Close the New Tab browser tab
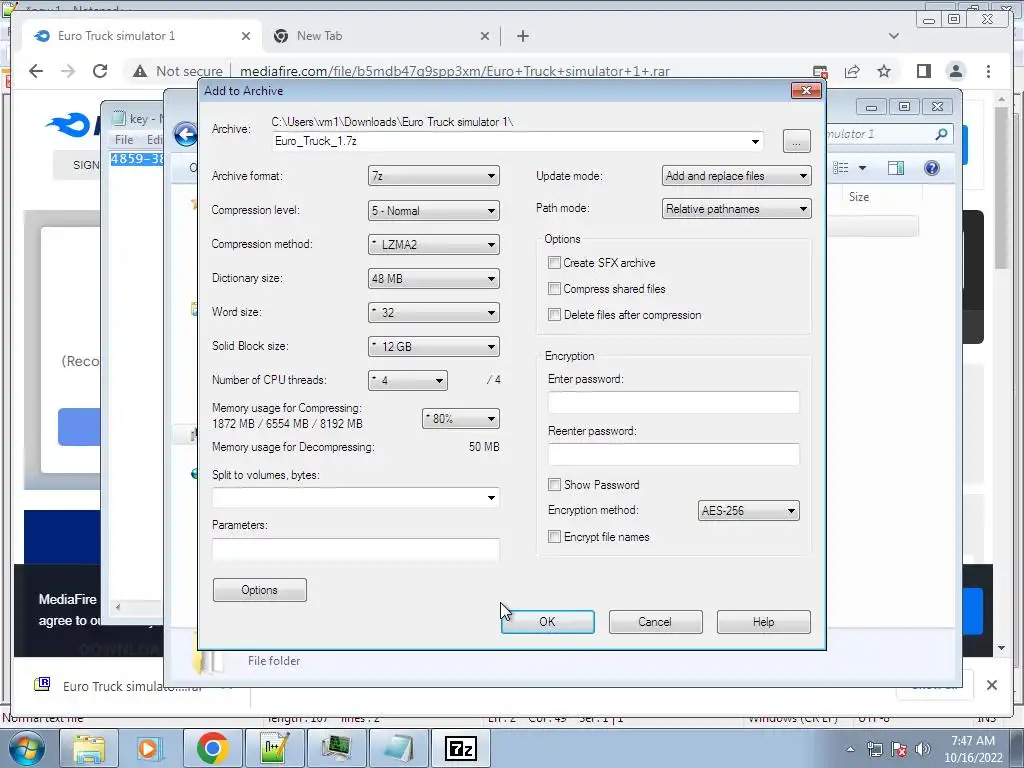This screenshot has height=768, width=1024. click(x=485, y=36)
